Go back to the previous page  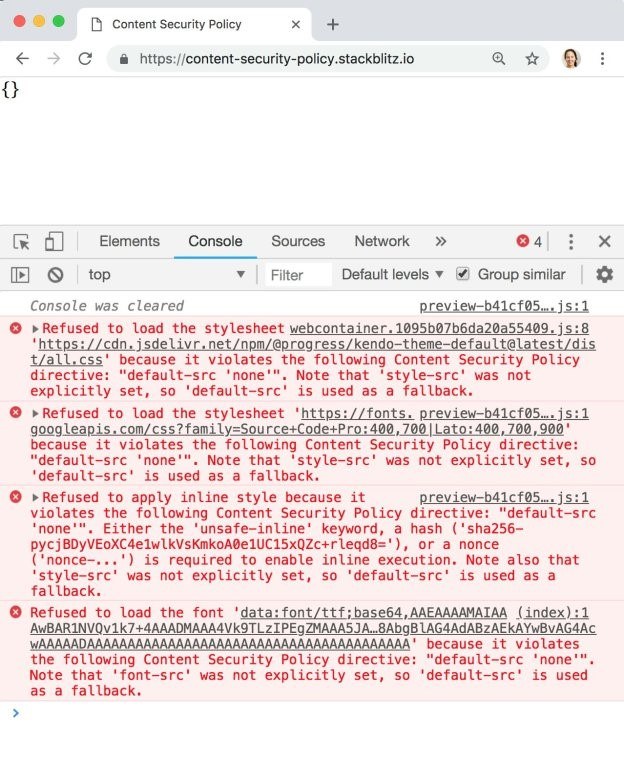tap(22, 59)
